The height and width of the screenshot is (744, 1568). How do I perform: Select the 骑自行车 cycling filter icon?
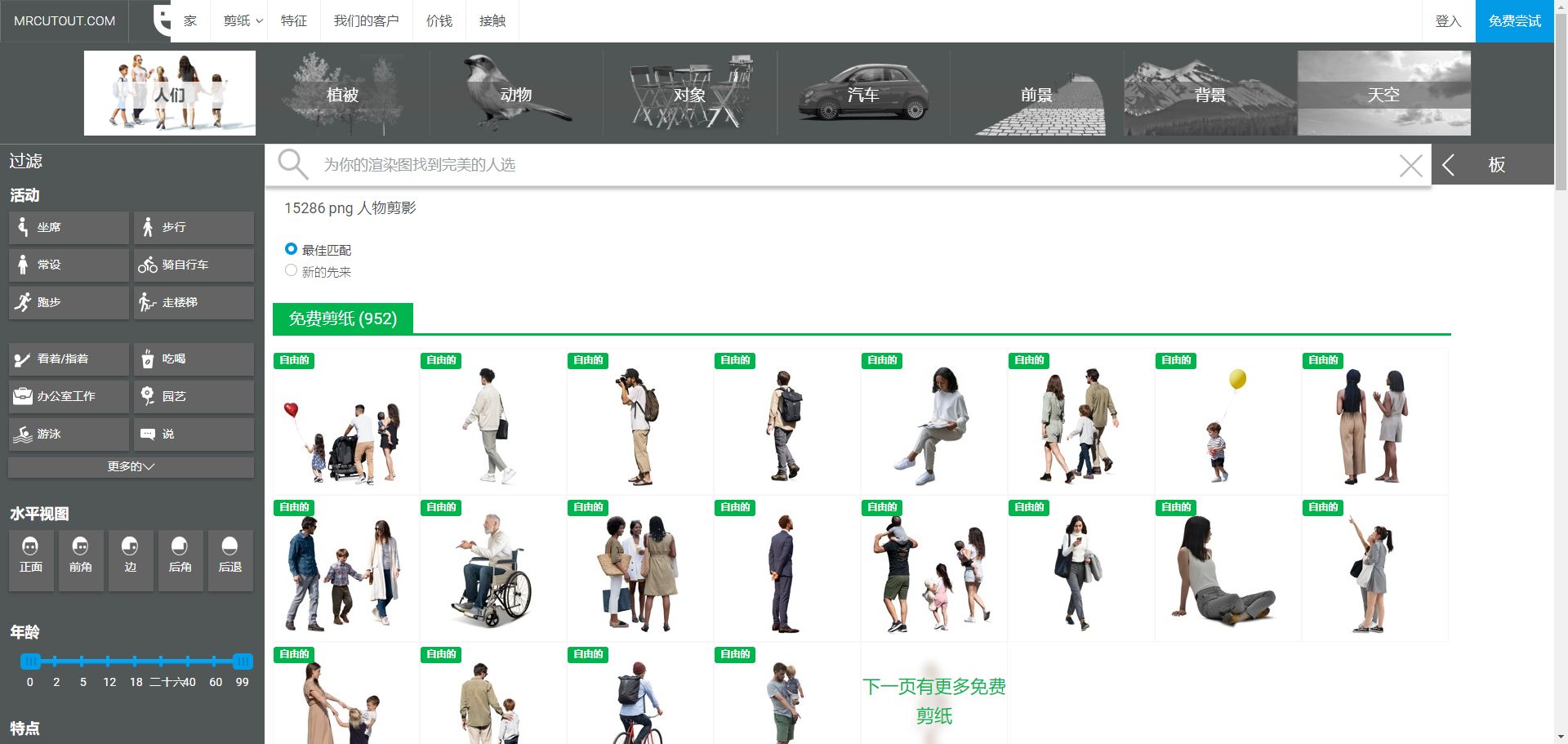148,265
